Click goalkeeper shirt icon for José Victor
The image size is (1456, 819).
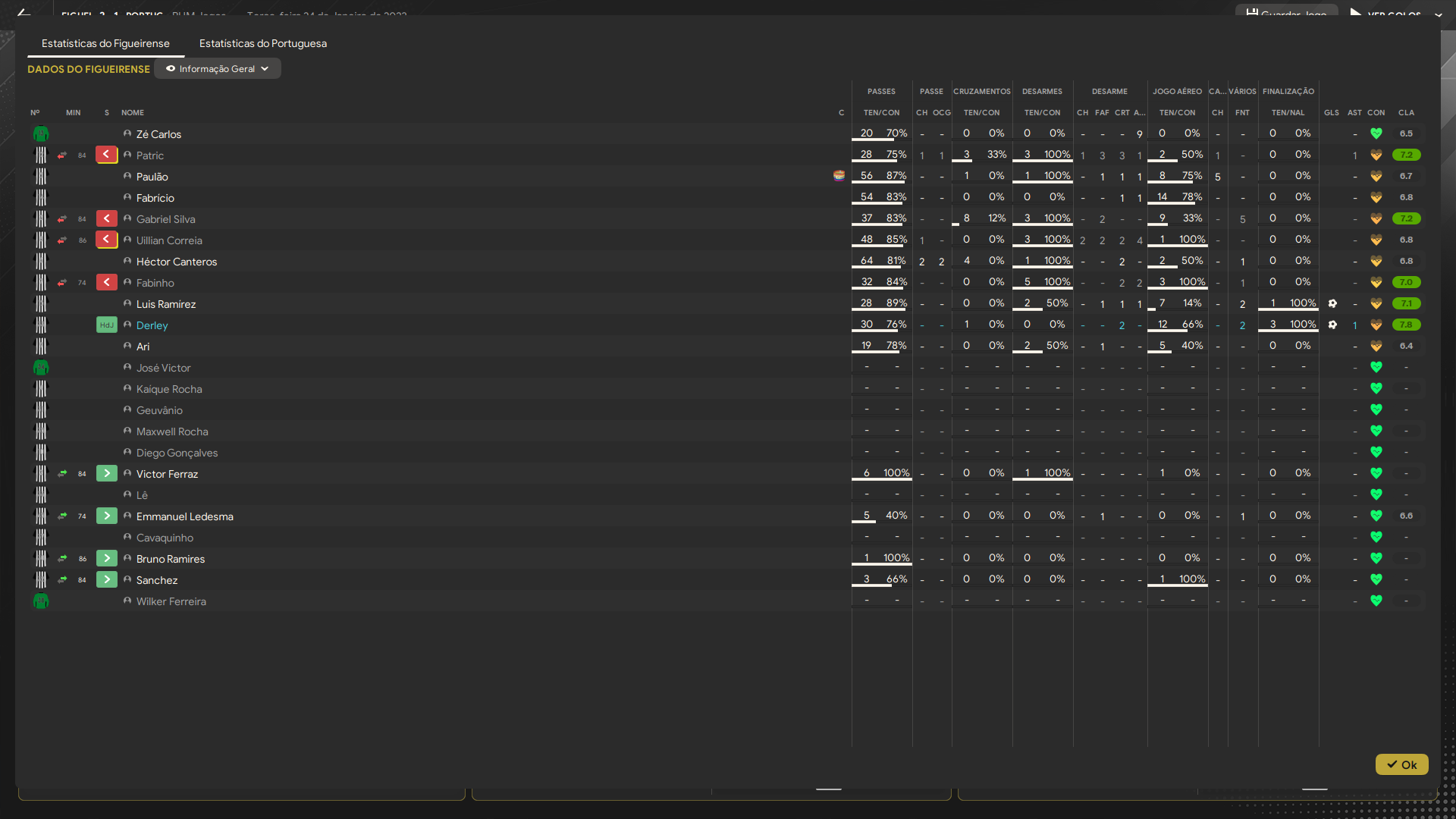pyautogui.click(x=41, y=368)
